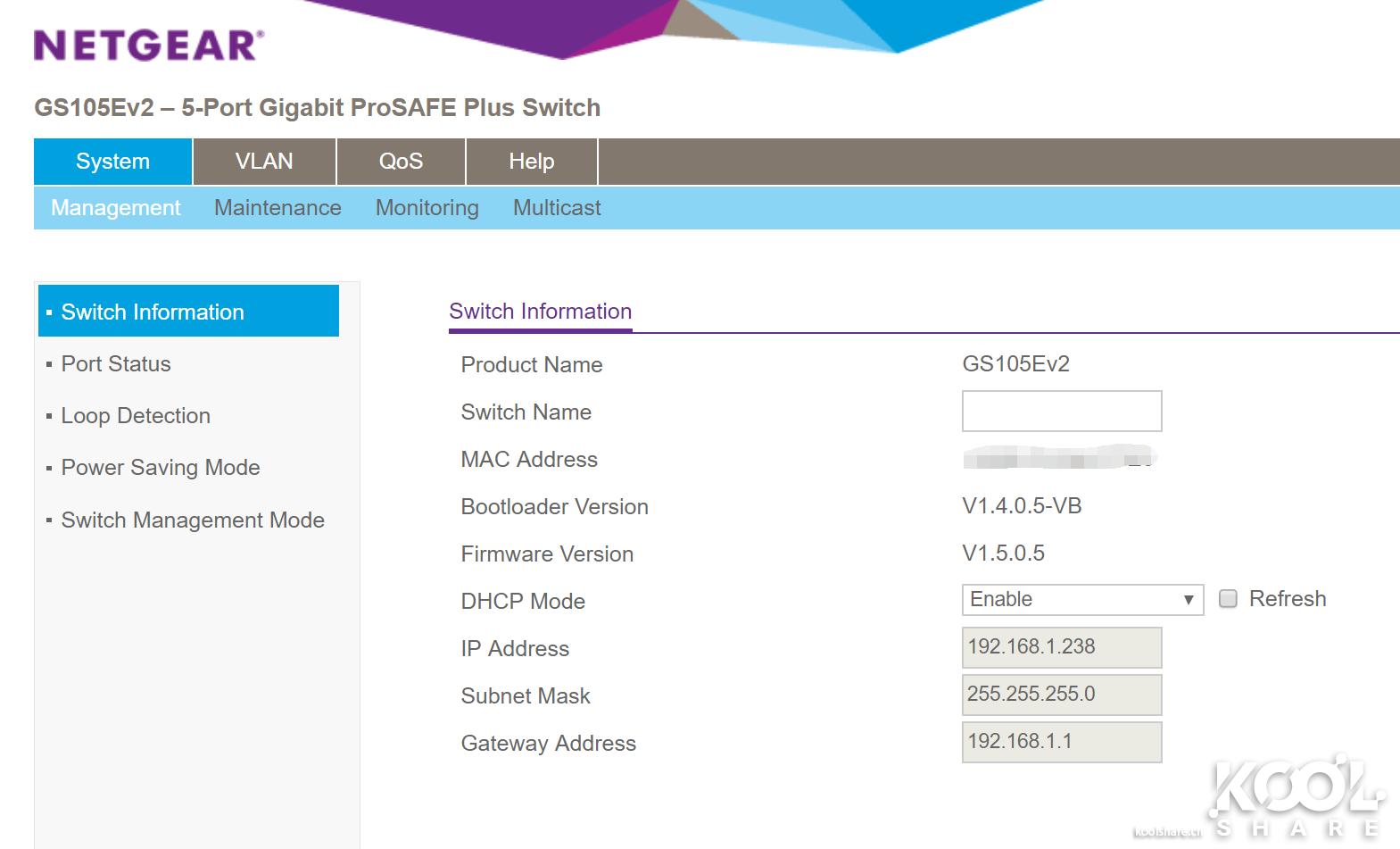
Task: Click the IP Address field
Action: click(1061, 647)
